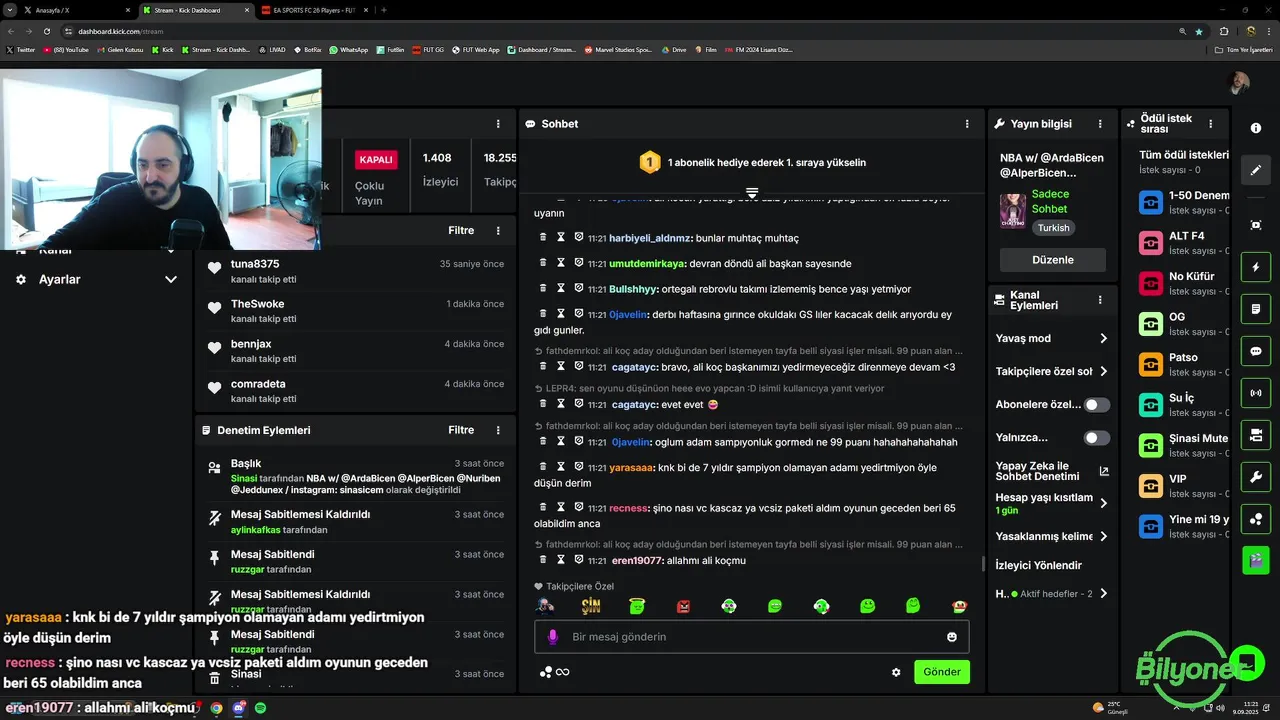The image size is (1280, 720).
Task: Open Chrome from the Windows taskbar
Action: [216, 708]
